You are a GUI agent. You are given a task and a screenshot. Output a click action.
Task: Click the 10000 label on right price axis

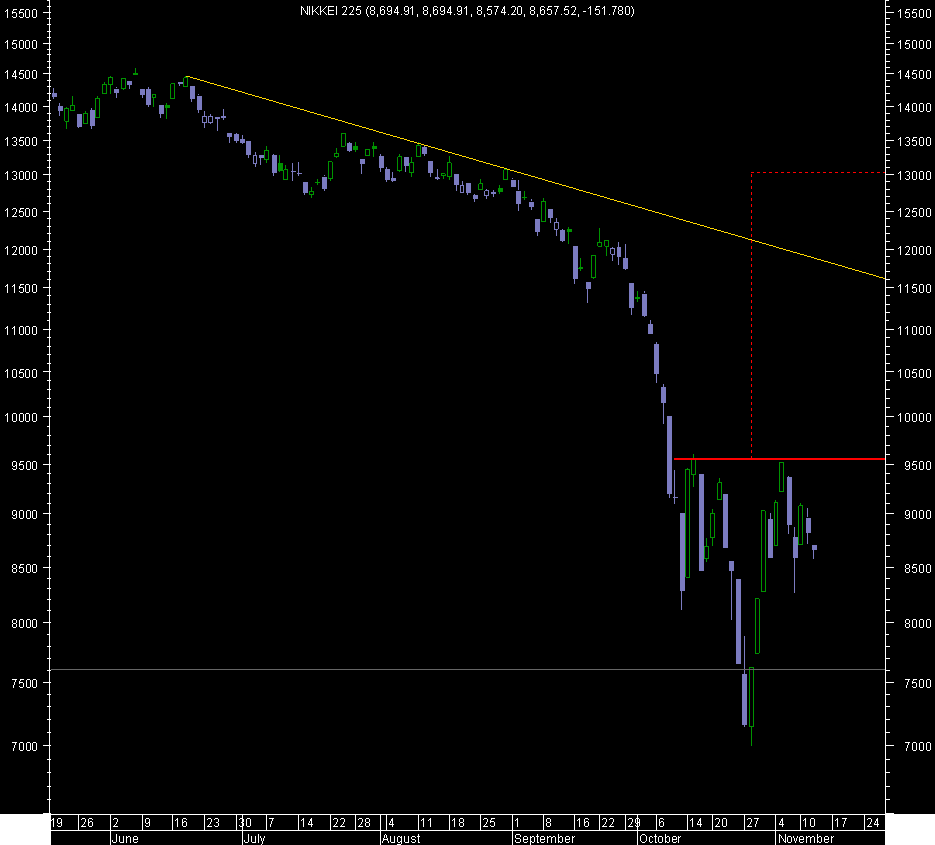[x=914, y=417]
